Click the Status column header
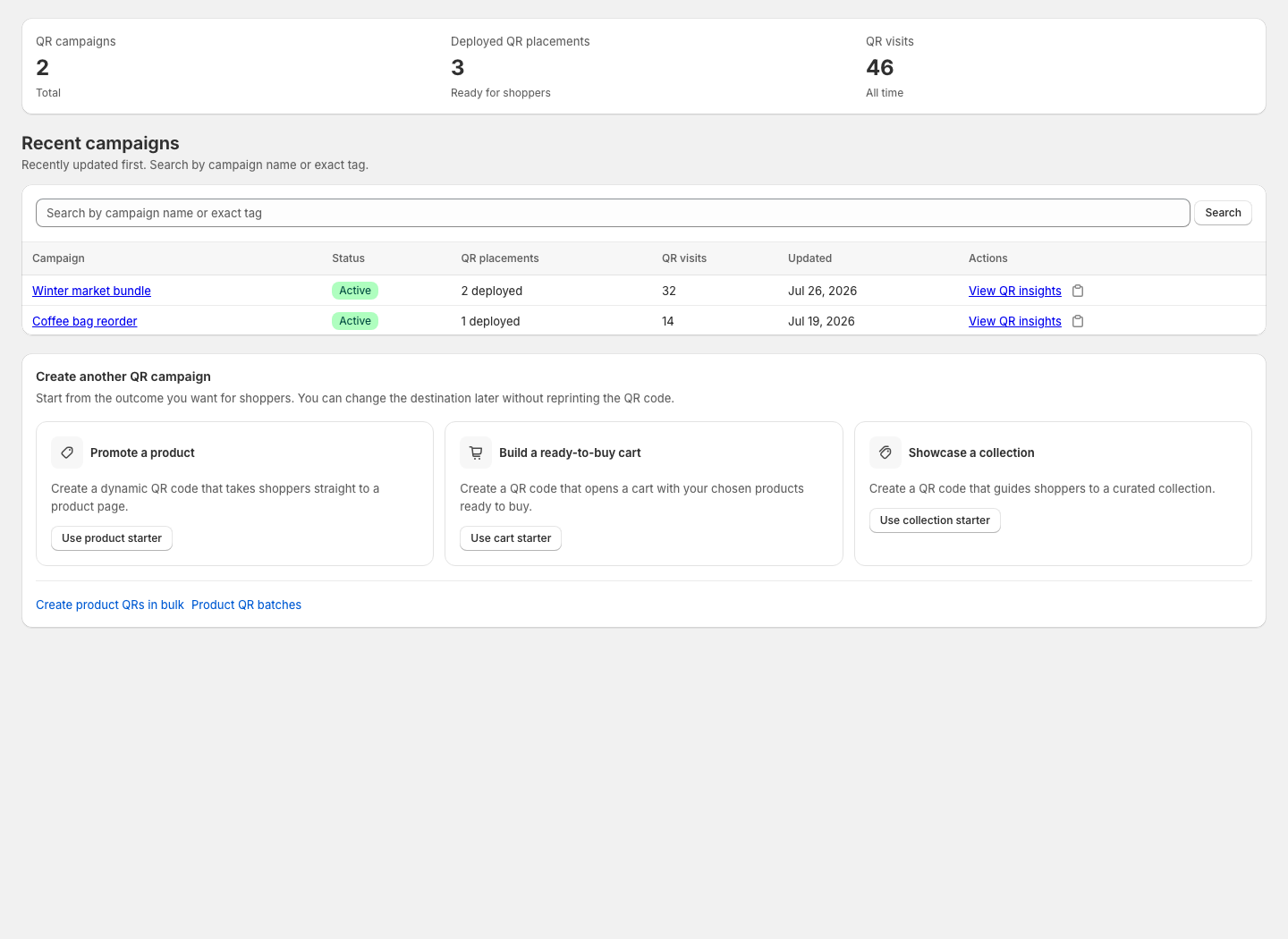 click(348, 258)
